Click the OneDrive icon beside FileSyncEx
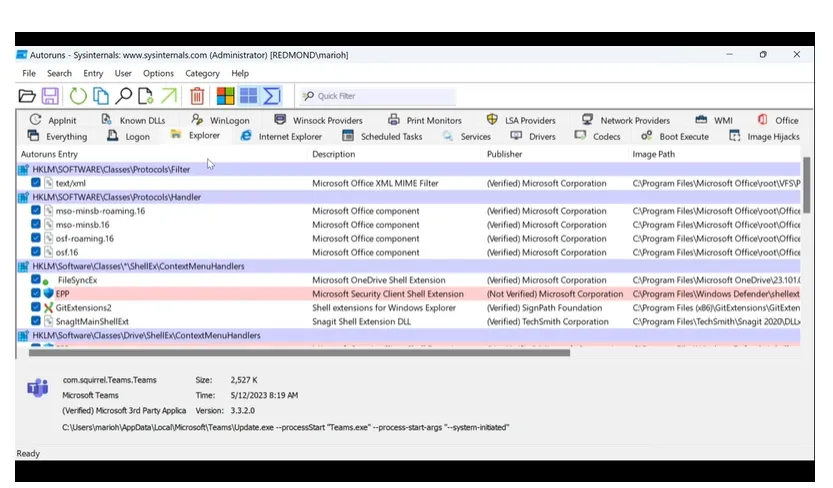This screenshot has height=488, width=833. [47, 281]
